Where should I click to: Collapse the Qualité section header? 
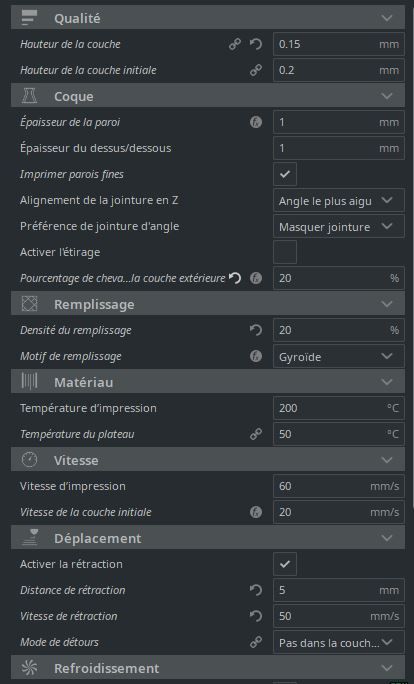(x=208, y=18)
